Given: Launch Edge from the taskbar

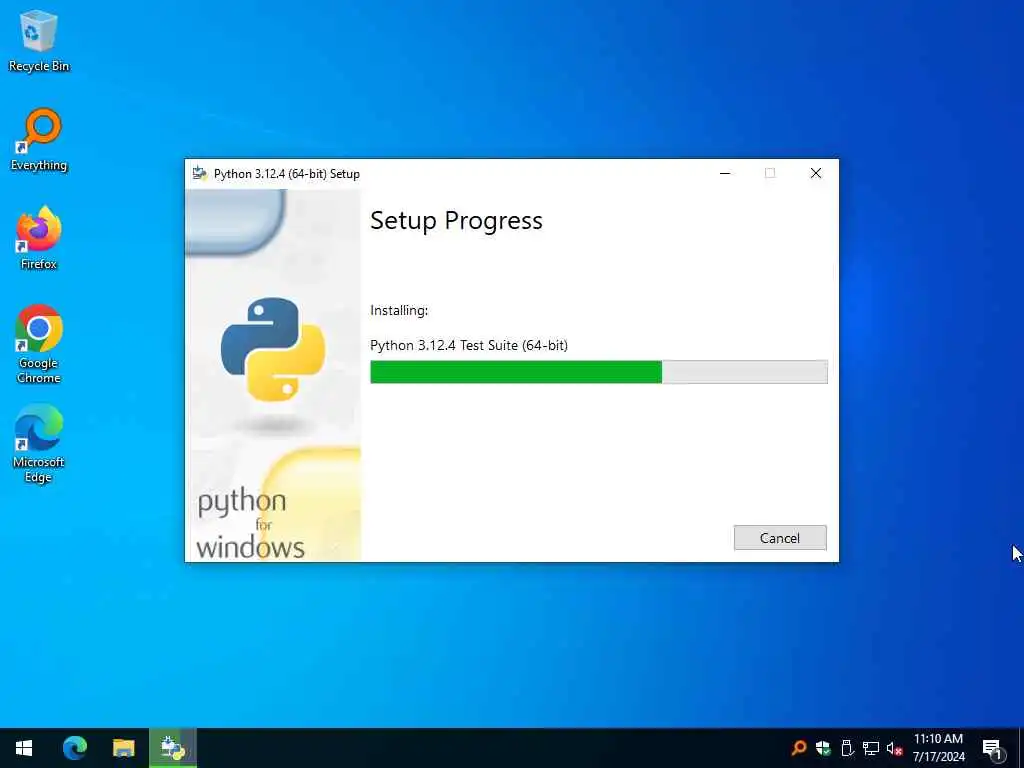Looking at the screenshot, I should tap(74, 748).
